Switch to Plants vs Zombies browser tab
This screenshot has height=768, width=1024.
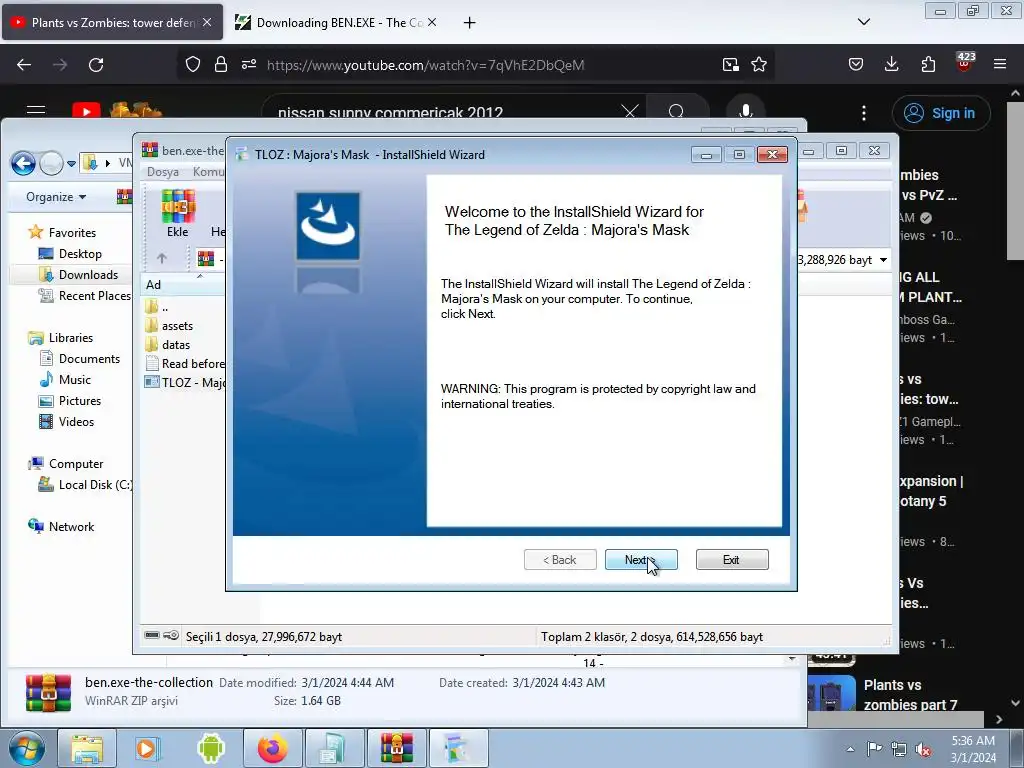click(x=111, y=22)
